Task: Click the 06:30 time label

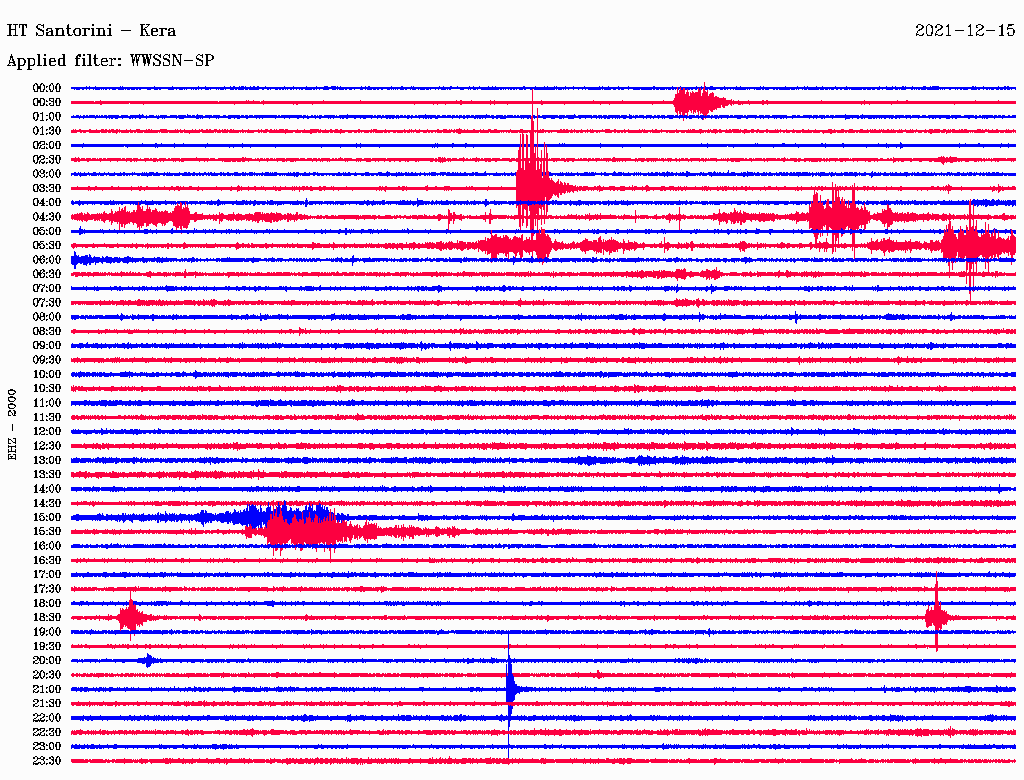Action: pos(47,274)
